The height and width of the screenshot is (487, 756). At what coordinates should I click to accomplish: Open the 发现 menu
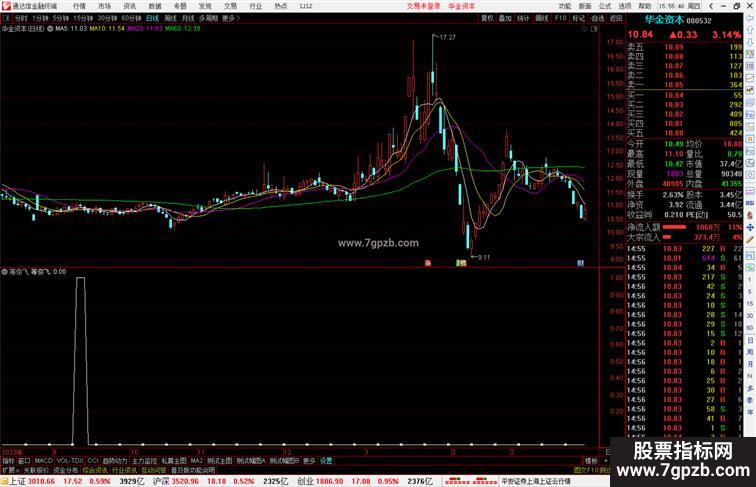[x=205, y=6]
